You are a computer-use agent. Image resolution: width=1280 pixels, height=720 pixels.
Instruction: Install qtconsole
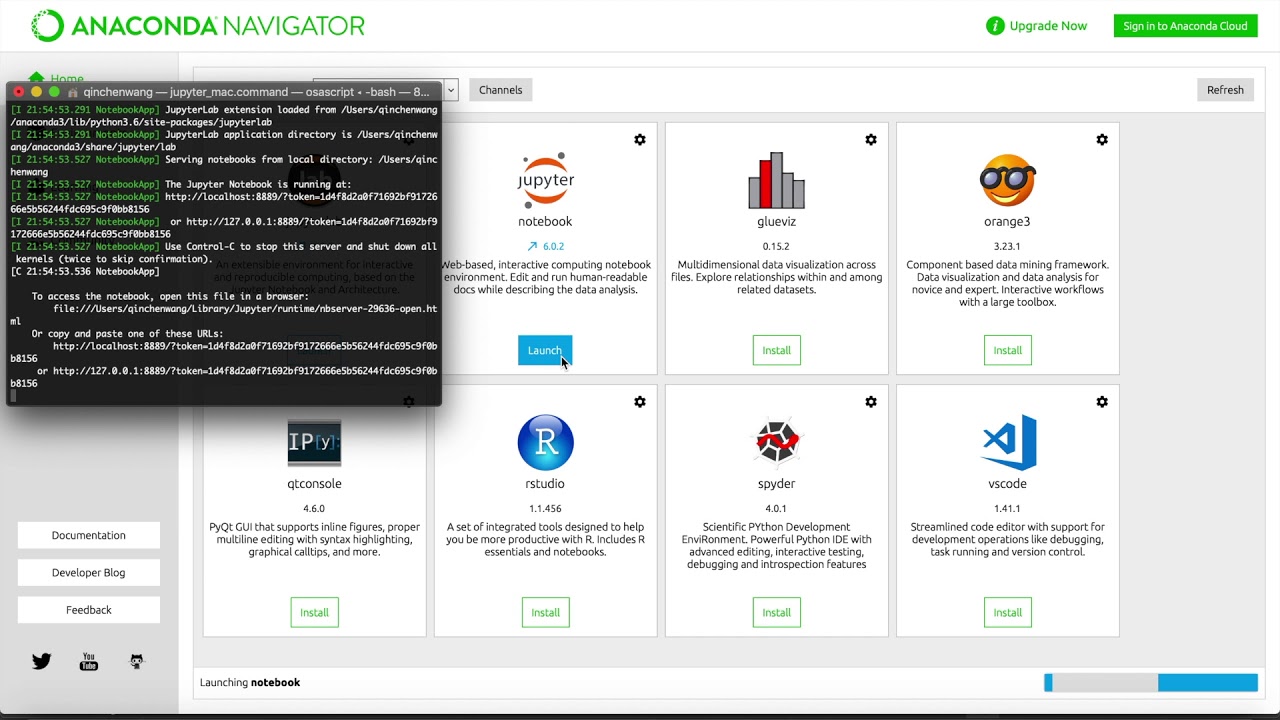tap(314, 612)
